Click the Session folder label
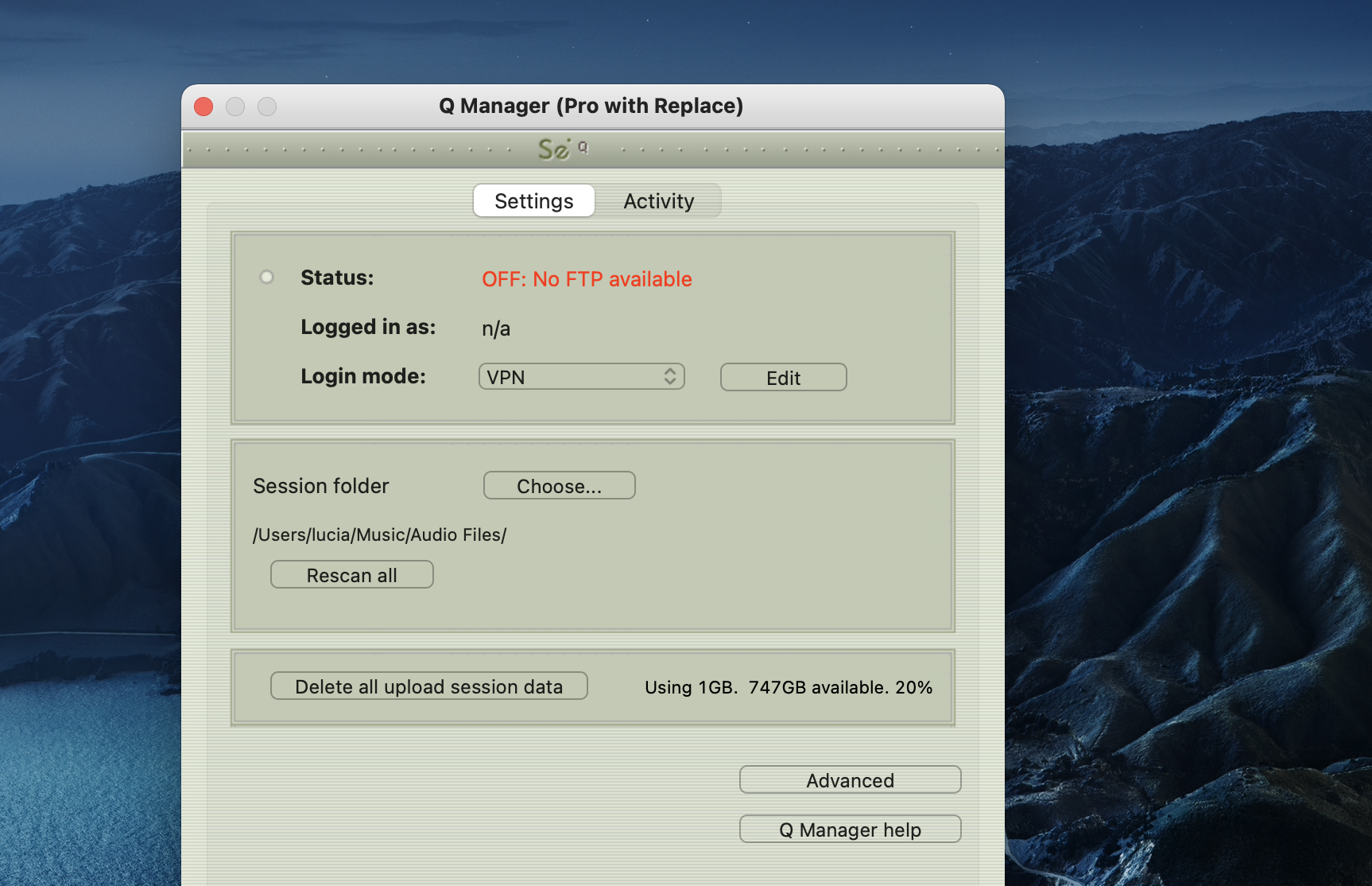 point(320,486)
